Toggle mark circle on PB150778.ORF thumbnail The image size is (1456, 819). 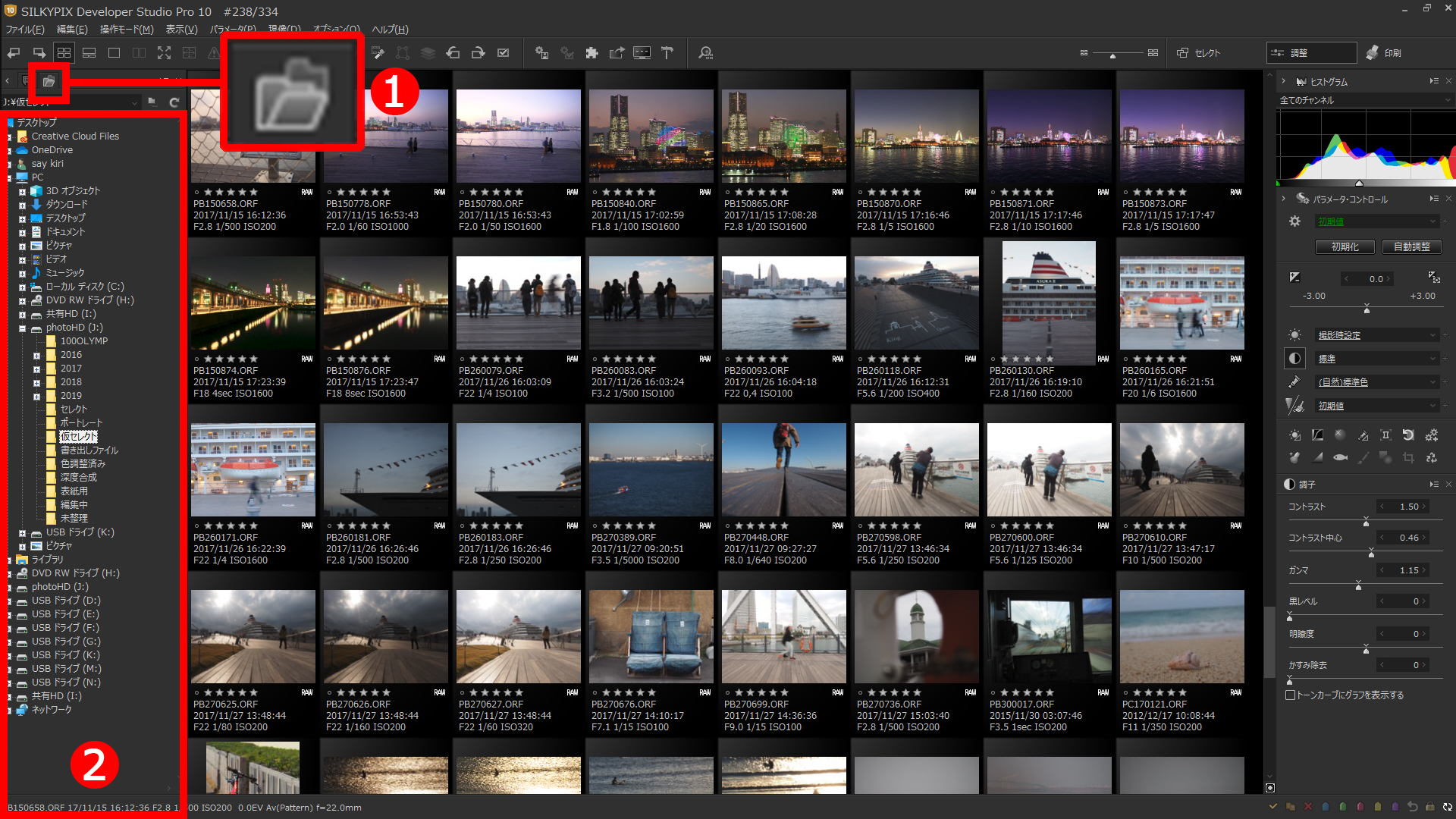[x=329, y=193]
